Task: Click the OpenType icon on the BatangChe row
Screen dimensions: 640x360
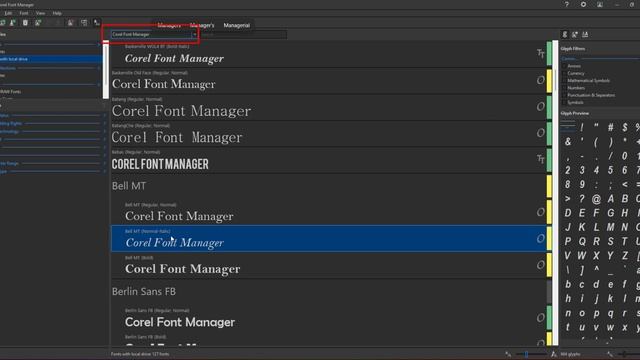Action: [x=540, y=133]
